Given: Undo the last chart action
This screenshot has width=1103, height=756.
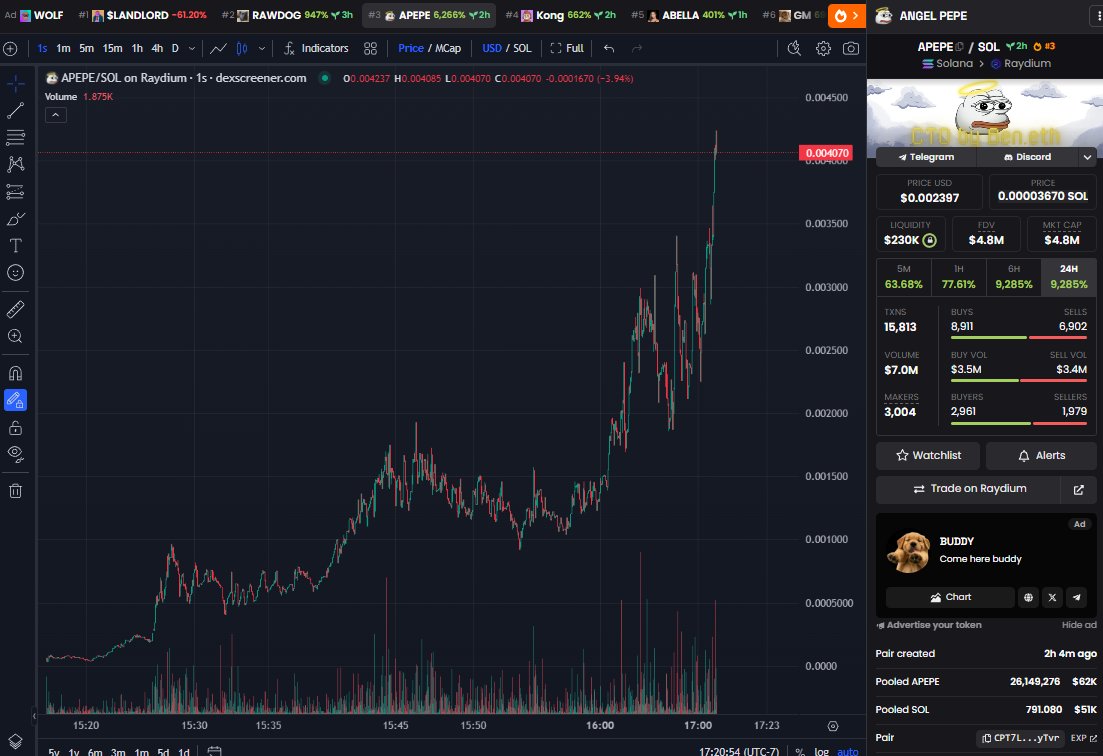Looking at the screenshot, I should pyautogui.click(x=609, y=49).
